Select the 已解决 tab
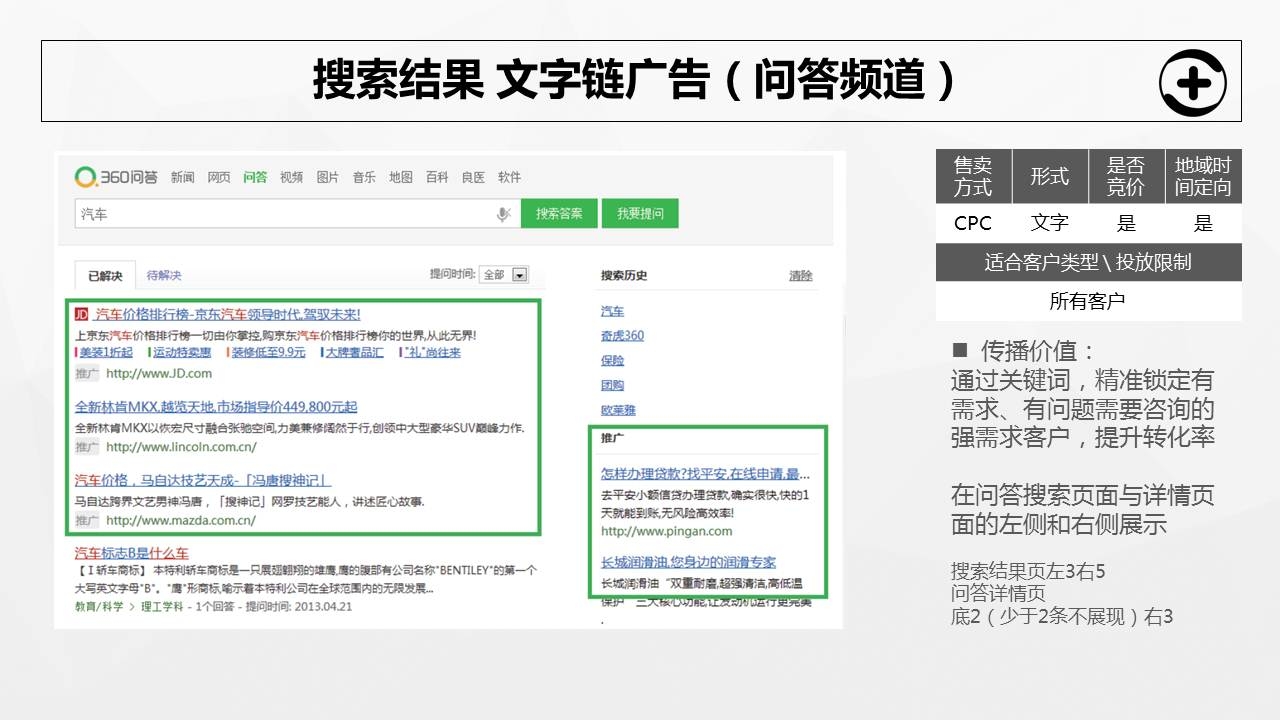 105,275
